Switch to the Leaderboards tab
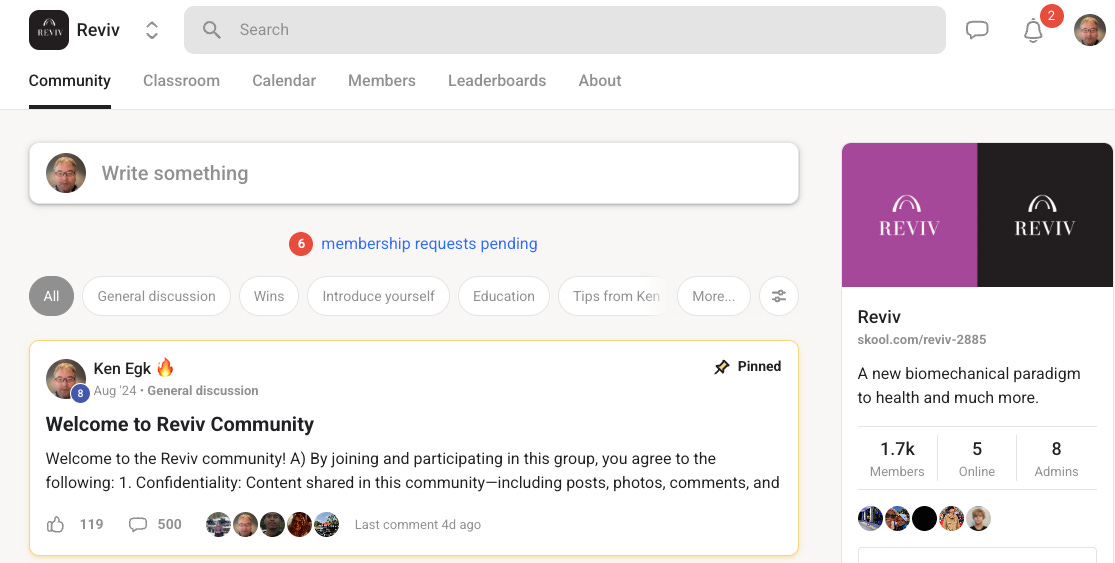Viewport: 1115px width, 563px height. 497,80
